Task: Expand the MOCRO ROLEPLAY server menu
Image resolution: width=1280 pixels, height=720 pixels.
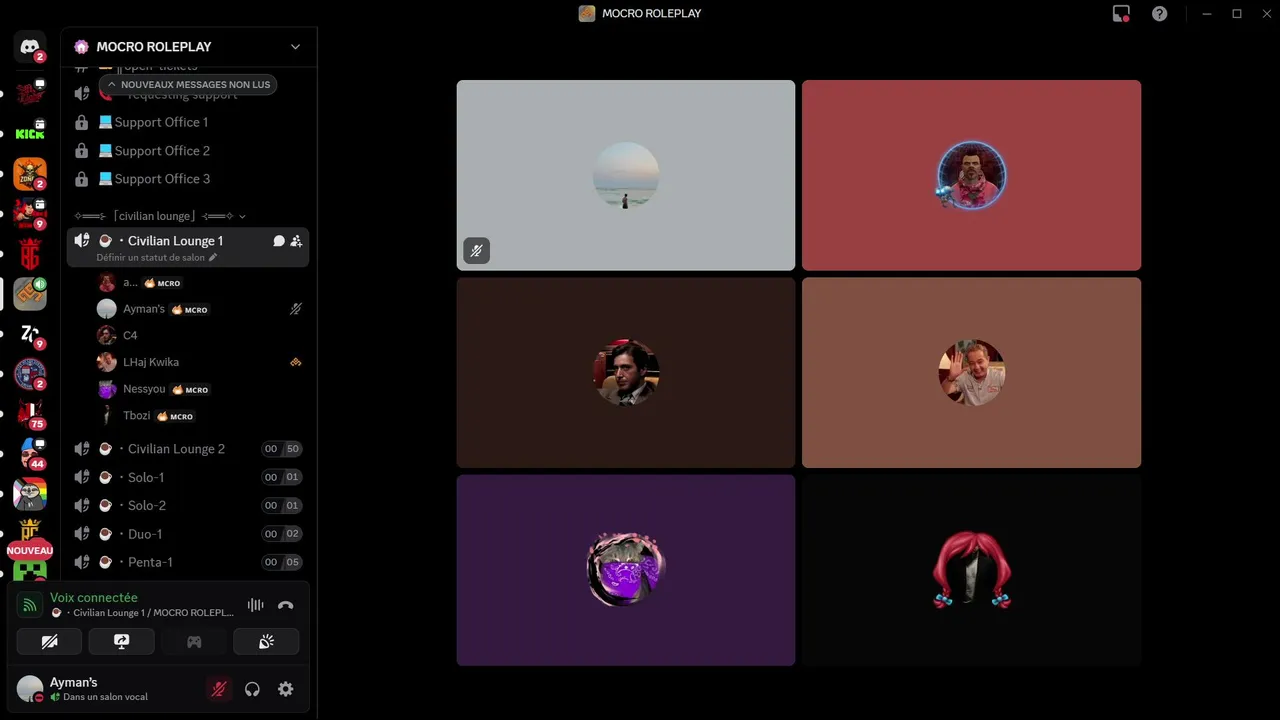Action: click(295, 47)
